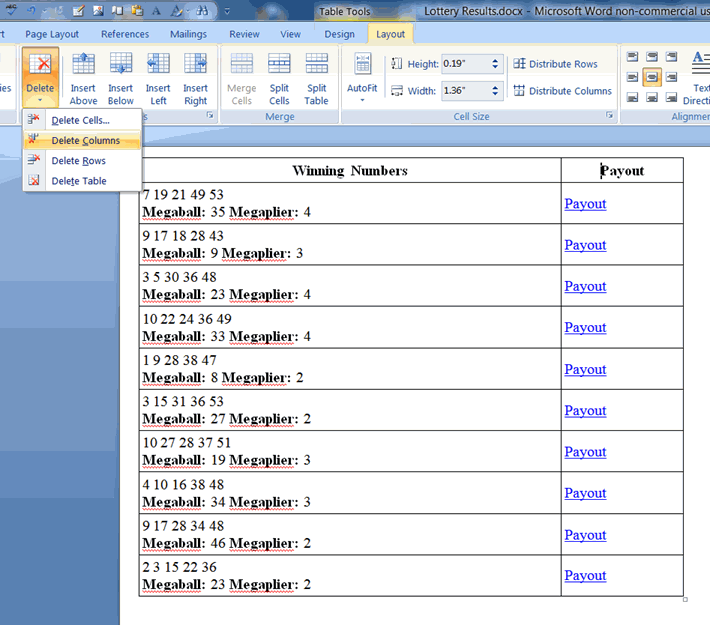Toggle the highlighted Align Center icon
The image size is (710, 625).
pos(652,77)
